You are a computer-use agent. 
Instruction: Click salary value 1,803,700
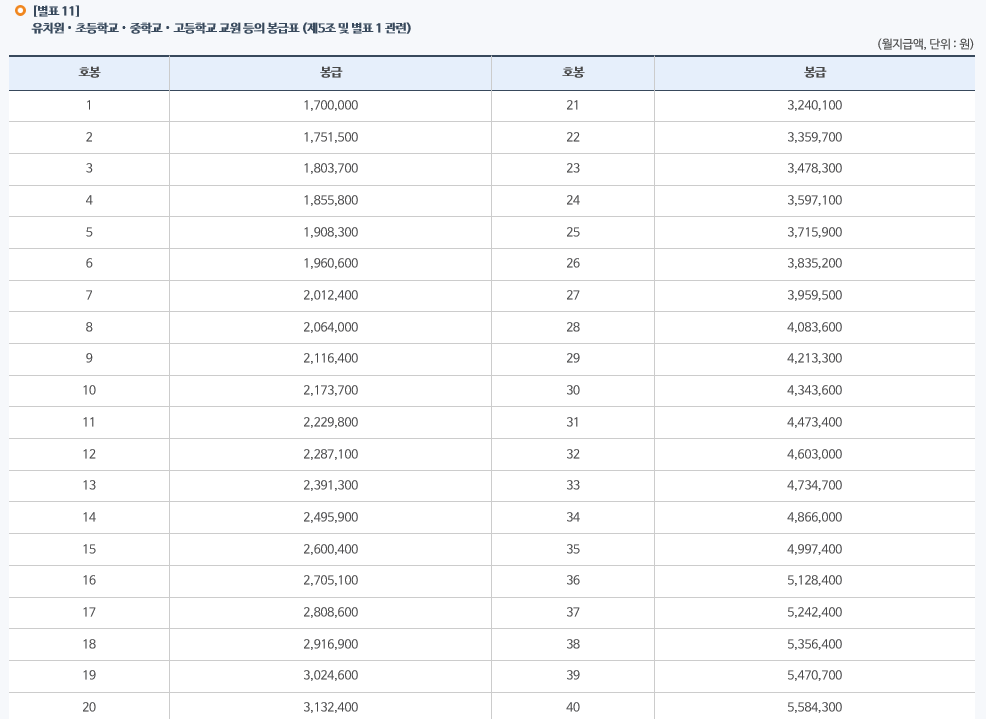tap(331, 169)
